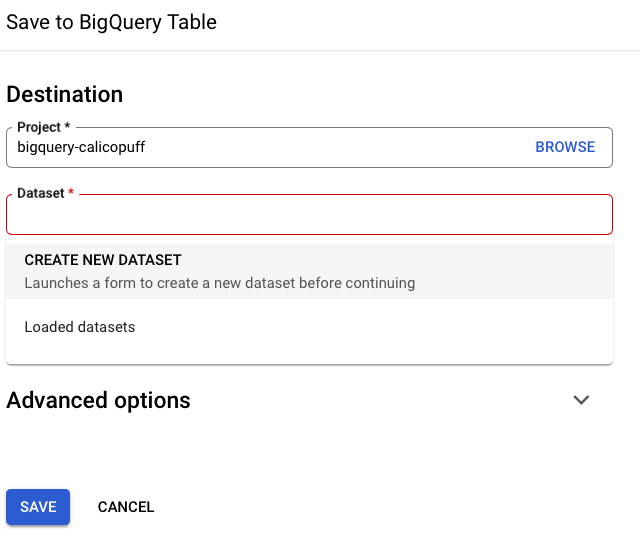This screenshot has width=640, height=552.
Task: Click the Destination section heading
Action: (64, 94)
